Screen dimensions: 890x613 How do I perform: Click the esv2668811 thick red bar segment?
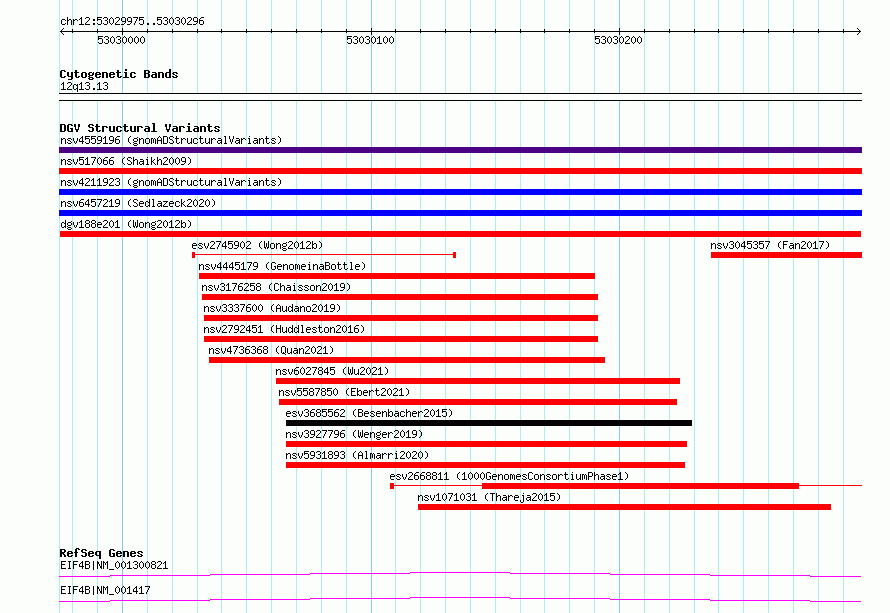(640, 486)
